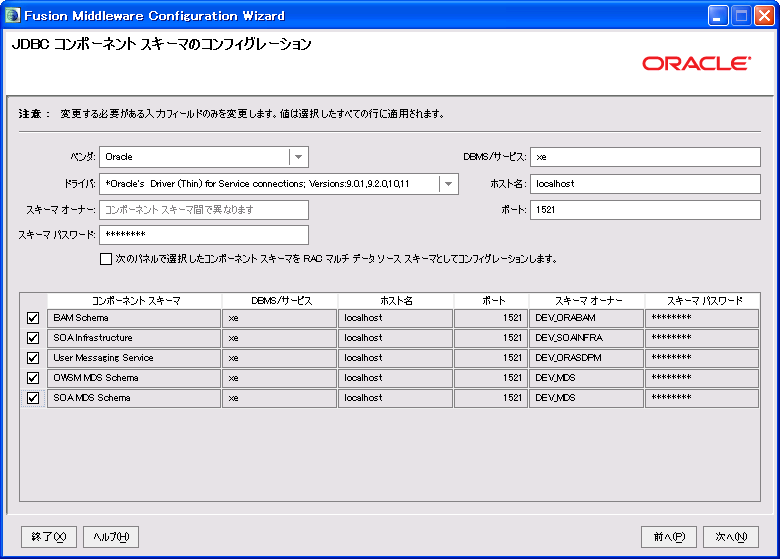Select the SOA MDS Schema cell
The image size is (780, 559).
[x=134, y=398]
